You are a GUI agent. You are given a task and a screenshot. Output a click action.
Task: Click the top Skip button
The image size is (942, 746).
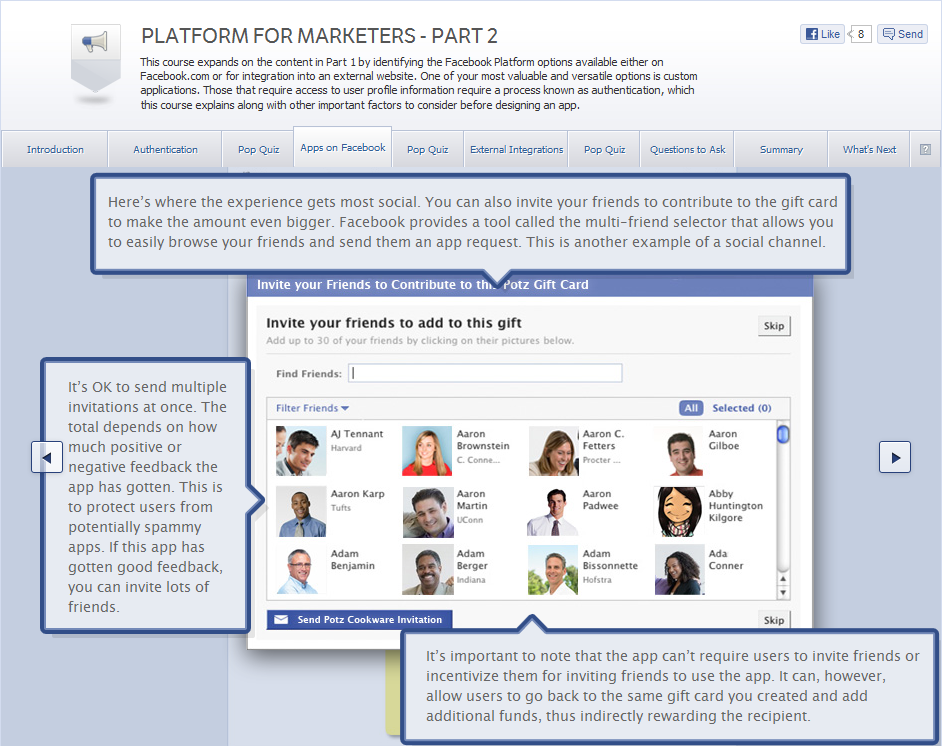click(x=774, y=326)
